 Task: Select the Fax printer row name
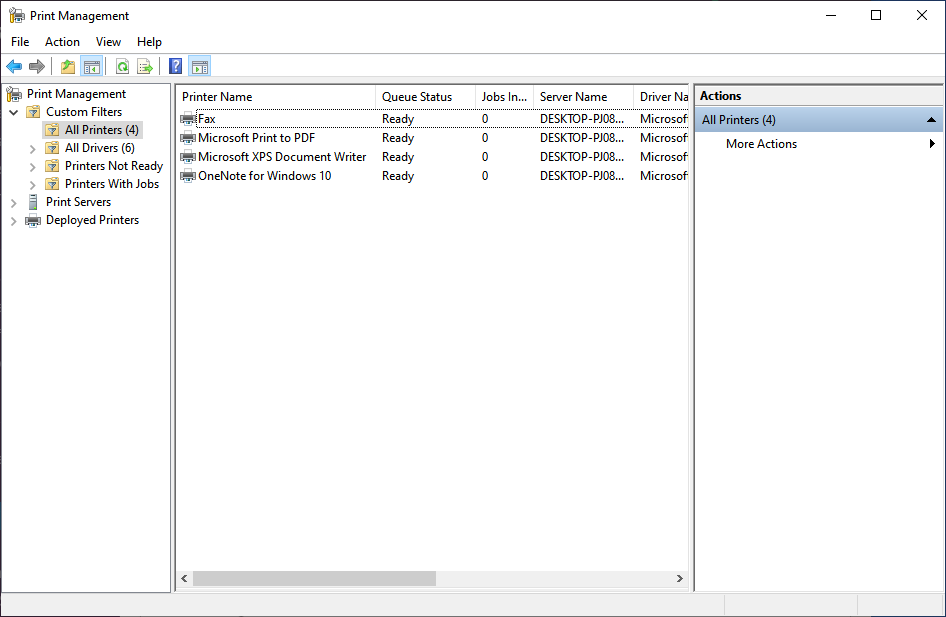tap(207, 119)
